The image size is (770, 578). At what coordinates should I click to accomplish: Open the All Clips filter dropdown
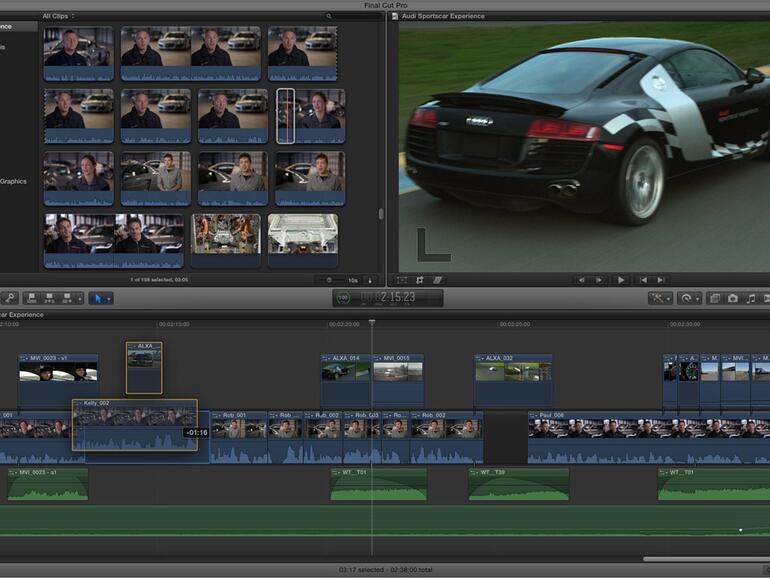point(59,16)
